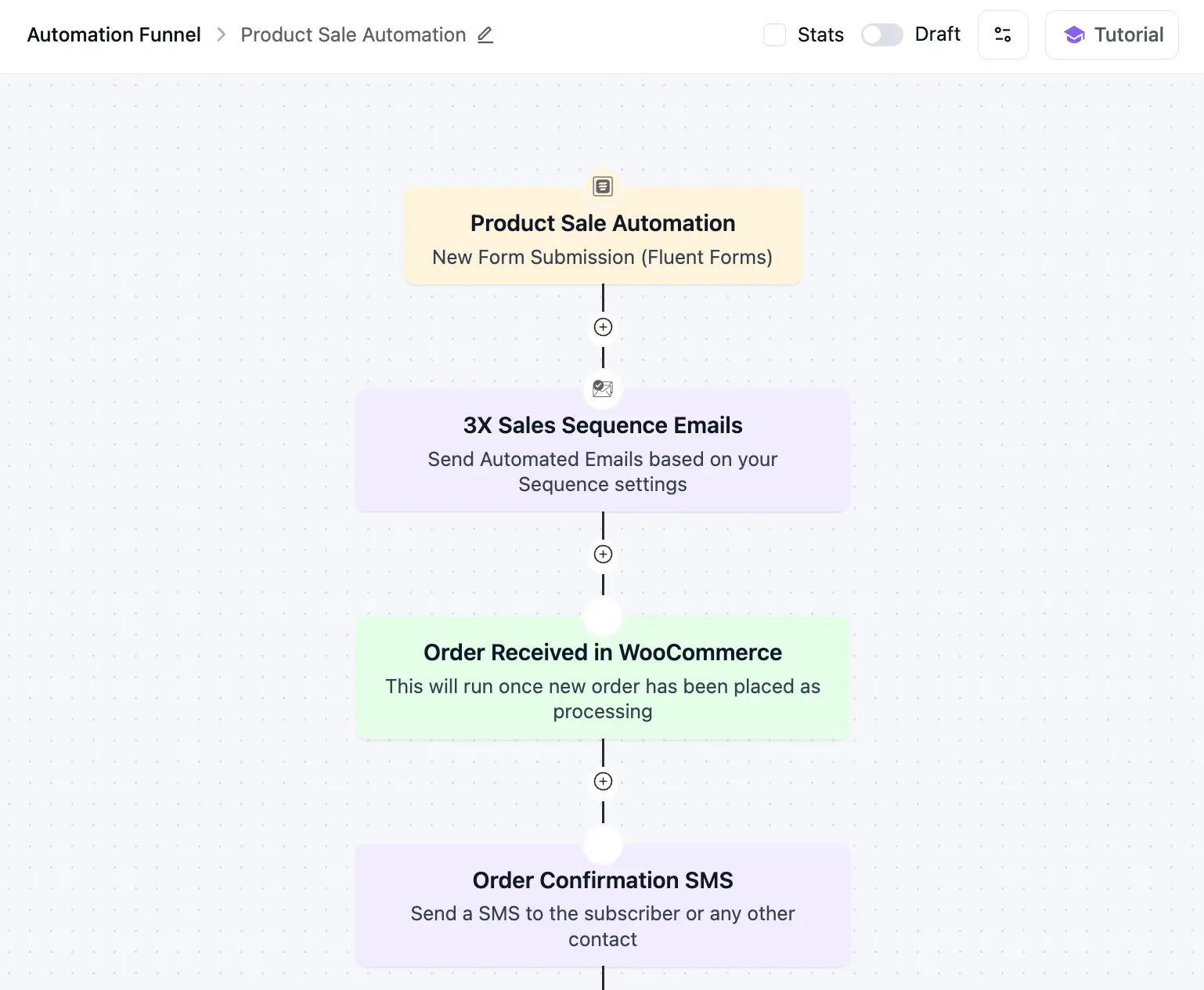Click the edit pencil icon next to the funnel name
The height and width of the screenshot is (990, 1204).
coord(485,35)
